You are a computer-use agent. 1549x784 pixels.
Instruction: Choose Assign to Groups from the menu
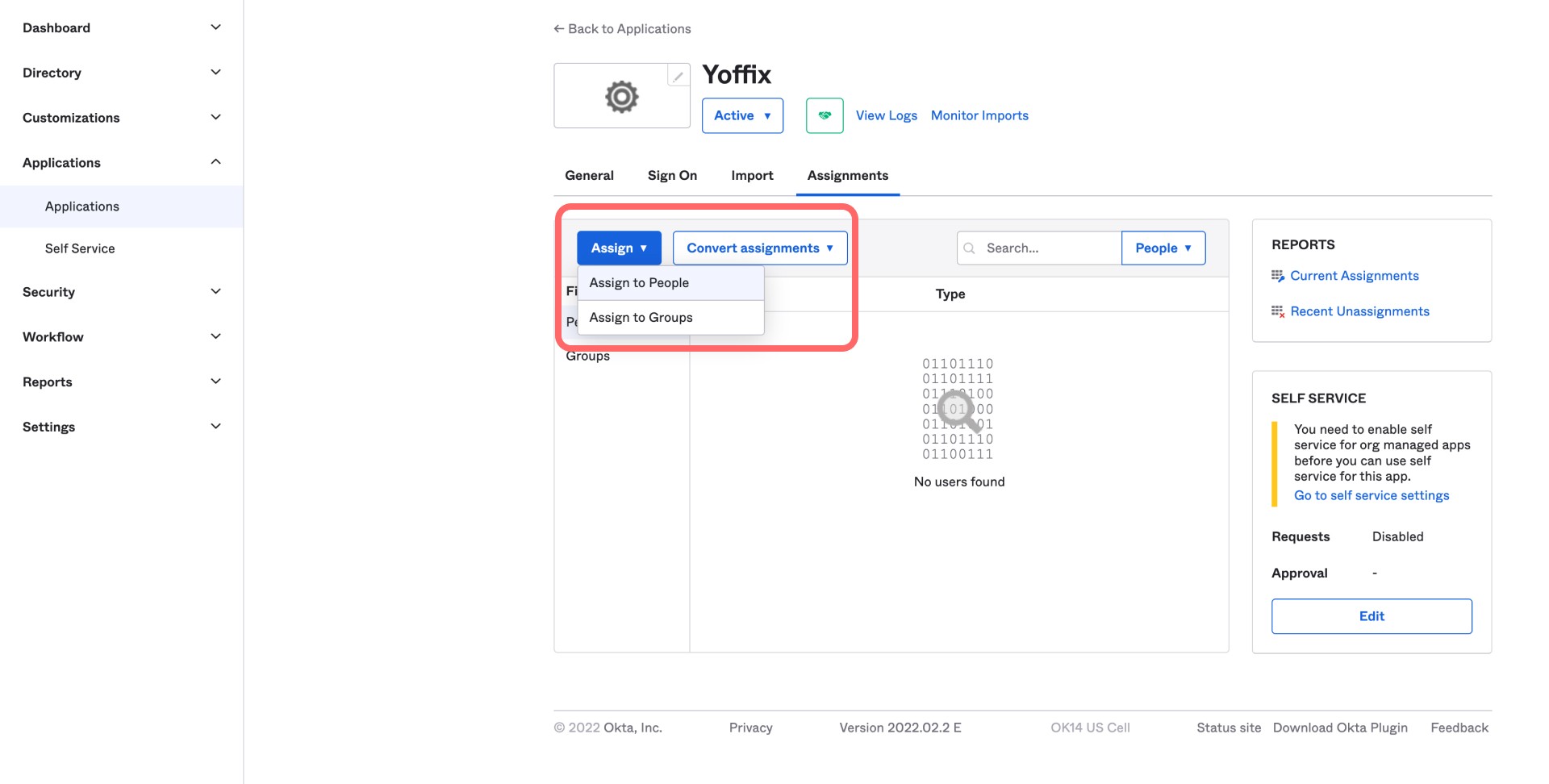[x=670, y=318]
